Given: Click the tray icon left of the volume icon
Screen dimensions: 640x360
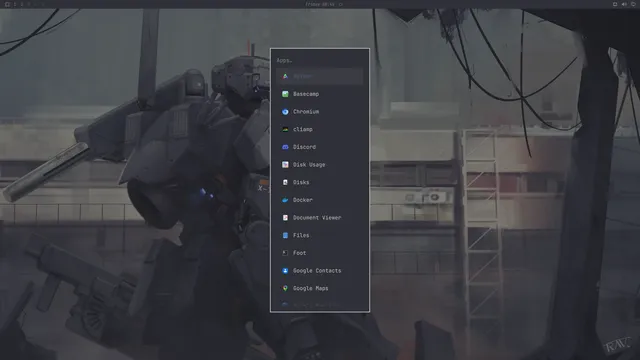Looking at the screenshot, I should [x=615, y=4].
